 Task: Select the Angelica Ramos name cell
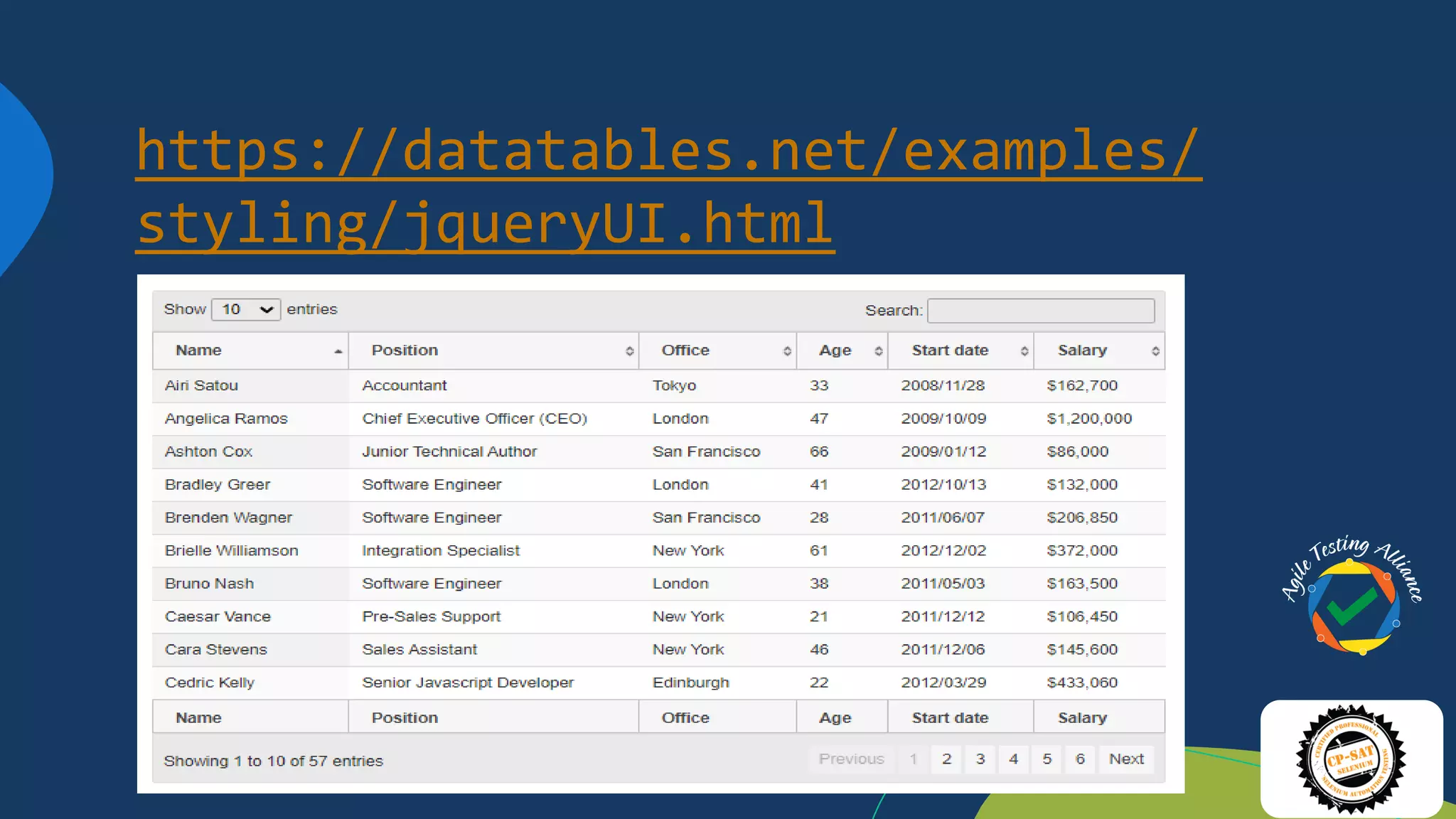tap(250, 419)
